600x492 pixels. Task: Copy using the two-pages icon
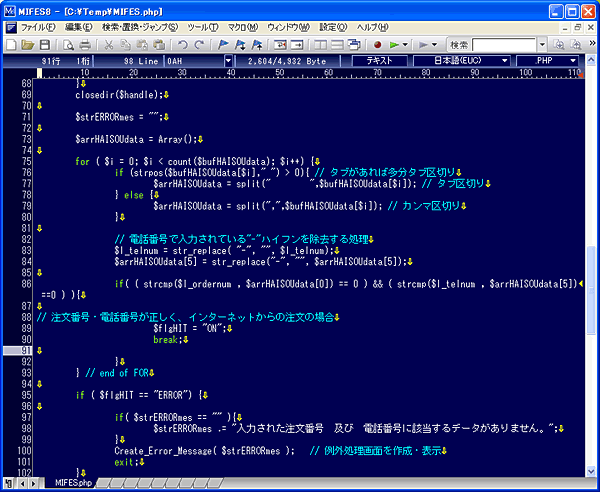click(x=125, y=45)
